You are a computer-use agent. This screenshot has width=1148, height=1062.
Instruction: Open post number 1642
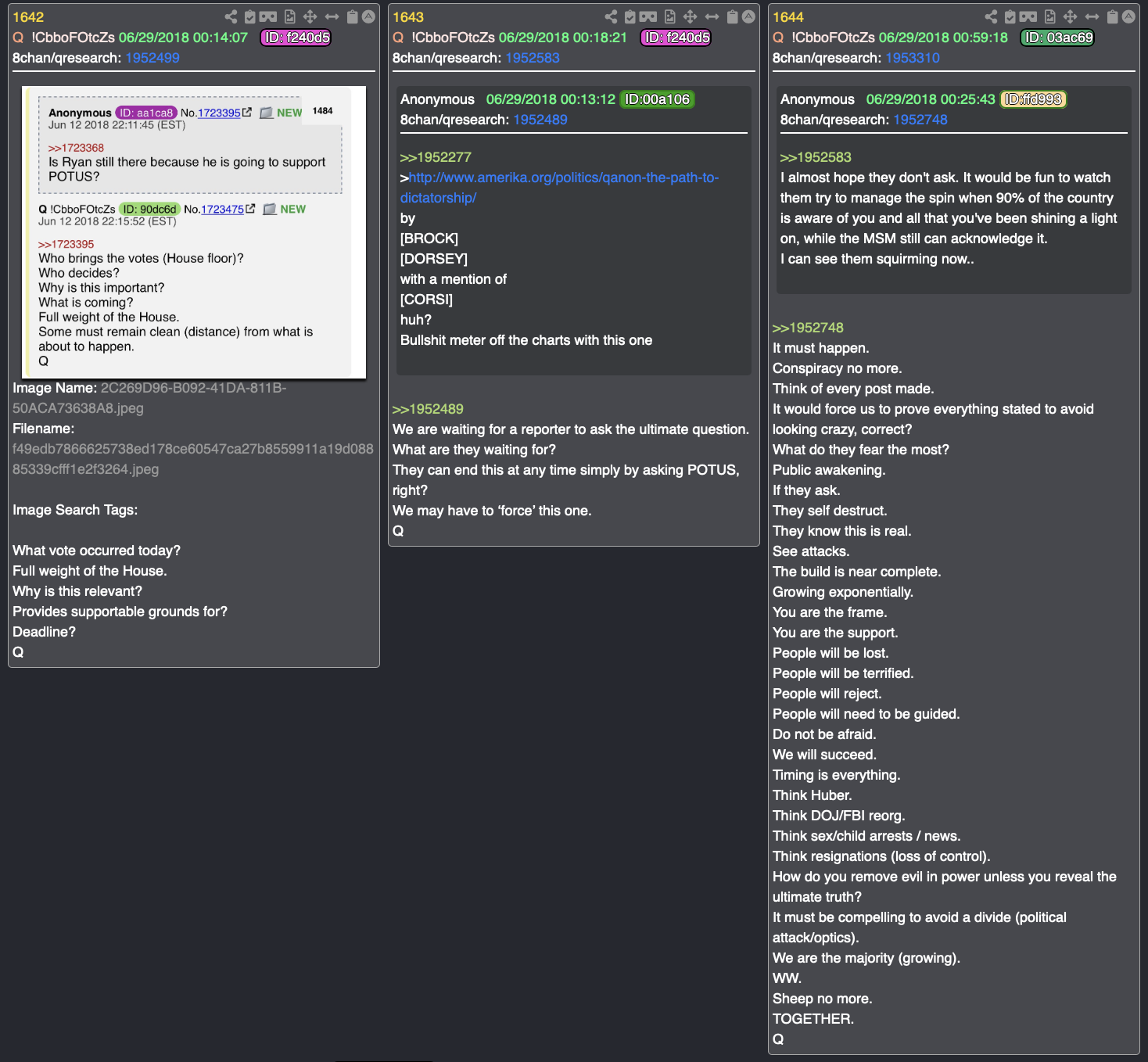click(x=28, y=17)
